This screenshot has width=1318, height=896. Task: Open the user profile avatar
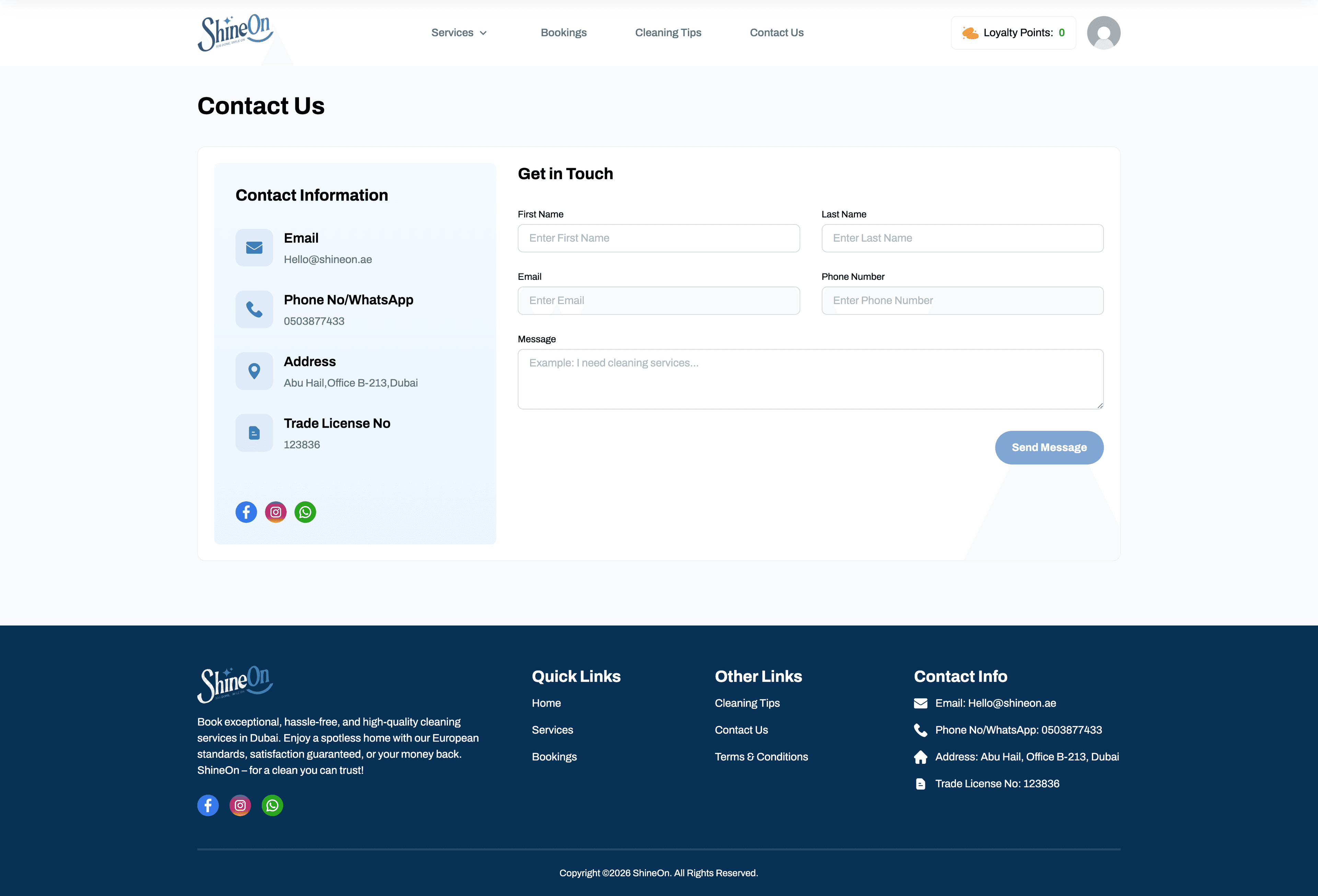(x=1103, y=33)
